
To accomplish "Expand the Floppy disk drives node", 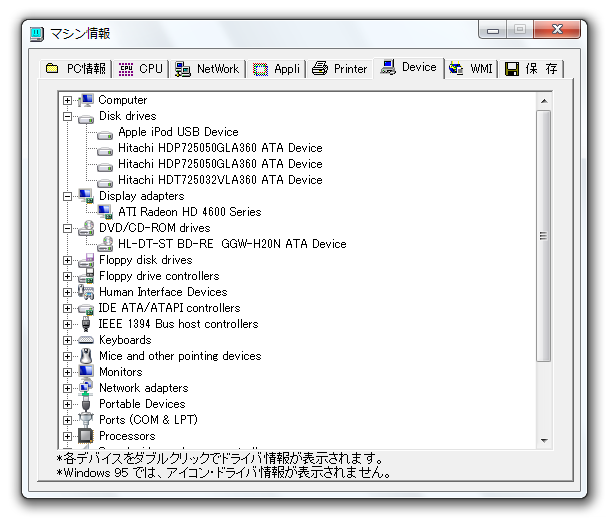I will tap(67, 260).
